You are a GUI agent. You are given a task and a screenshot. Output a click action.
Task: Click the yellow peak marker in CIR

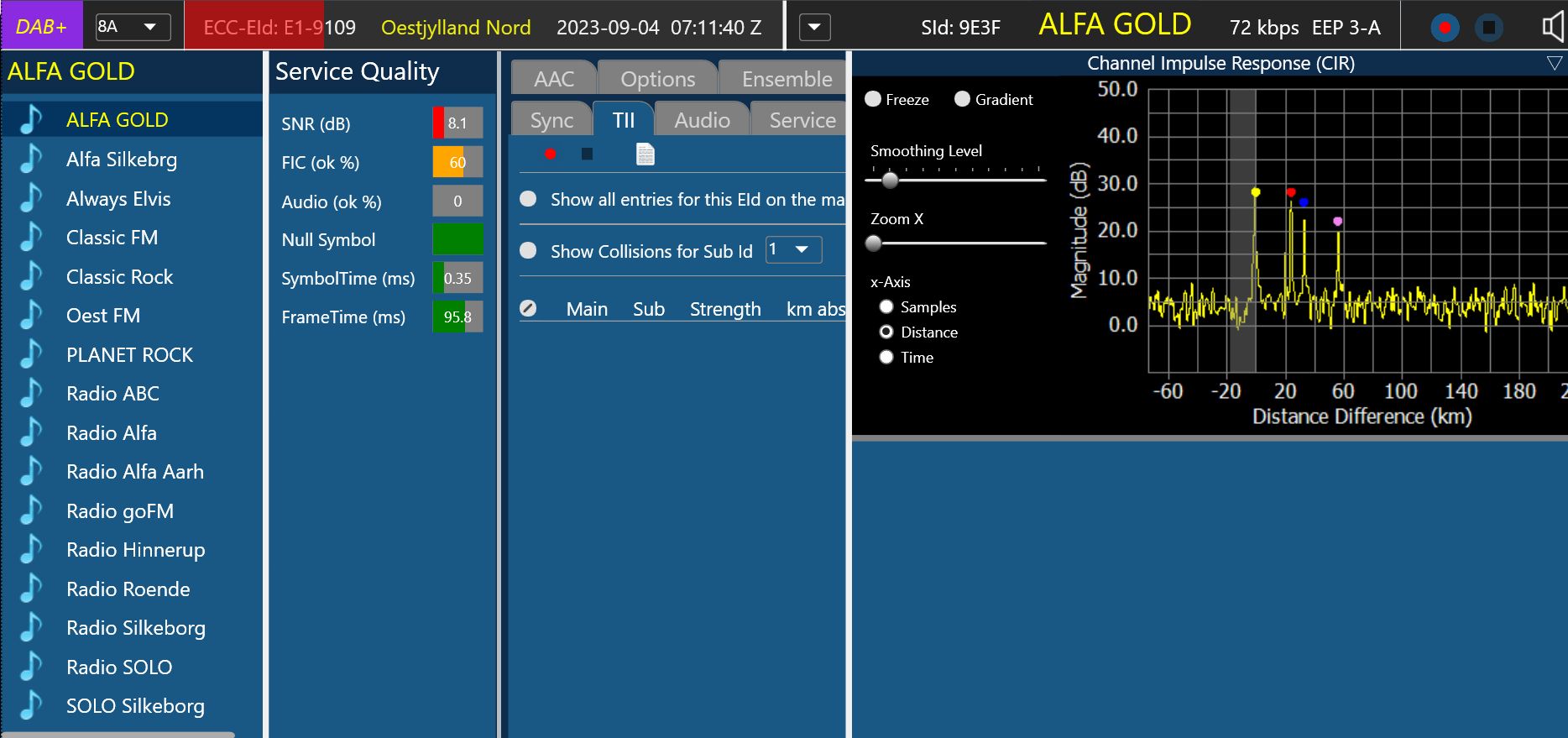(x=1256, y=192)
